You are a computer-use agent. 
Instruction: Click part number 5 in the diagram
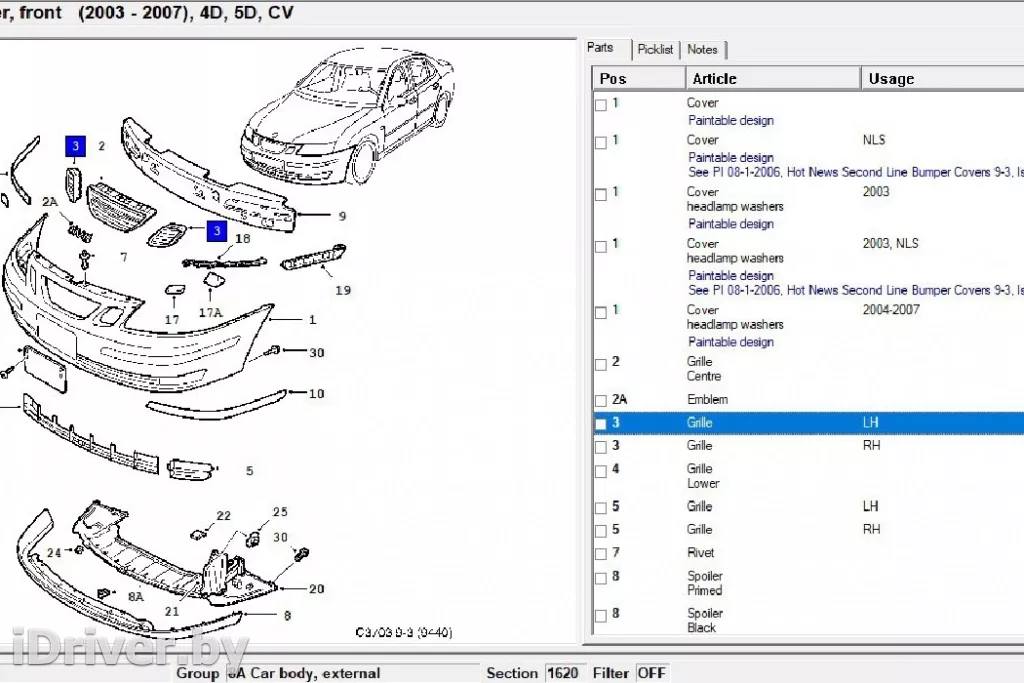click(249, 471)
